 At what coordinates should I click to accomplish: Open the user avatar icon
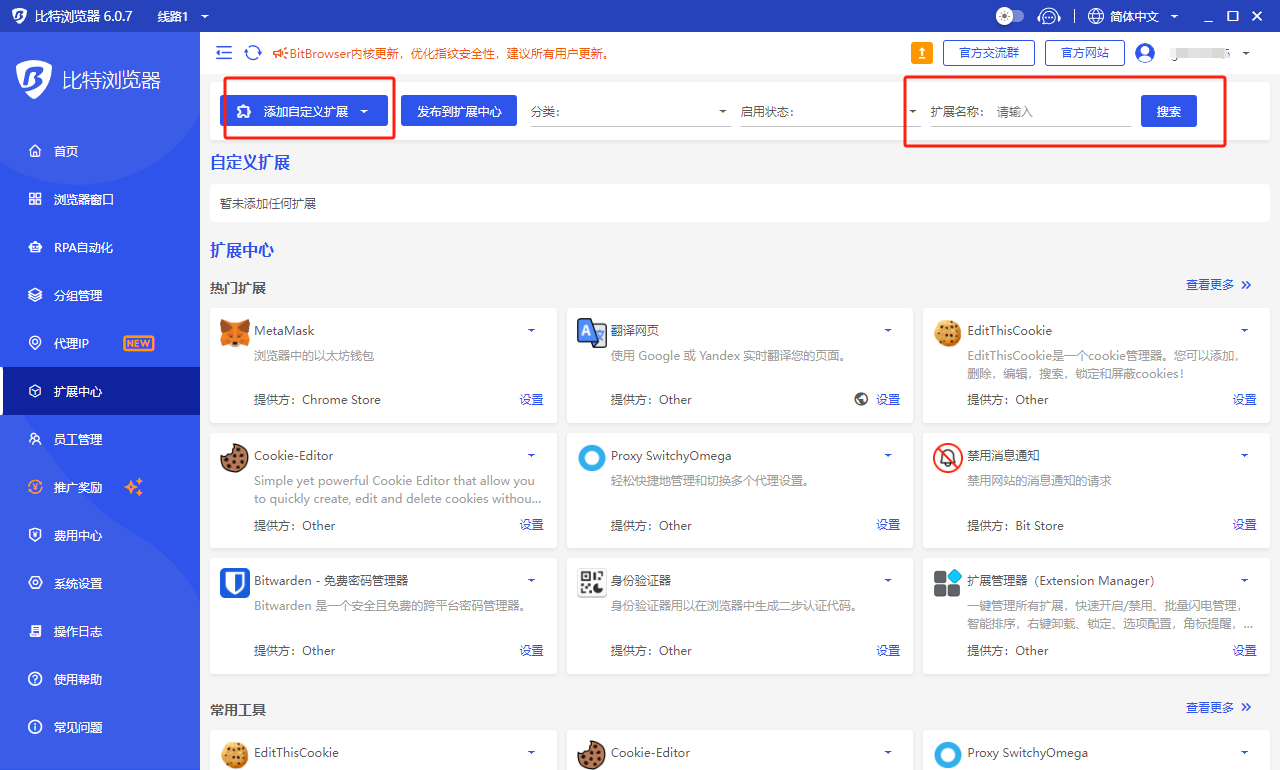pos(1145,53)
